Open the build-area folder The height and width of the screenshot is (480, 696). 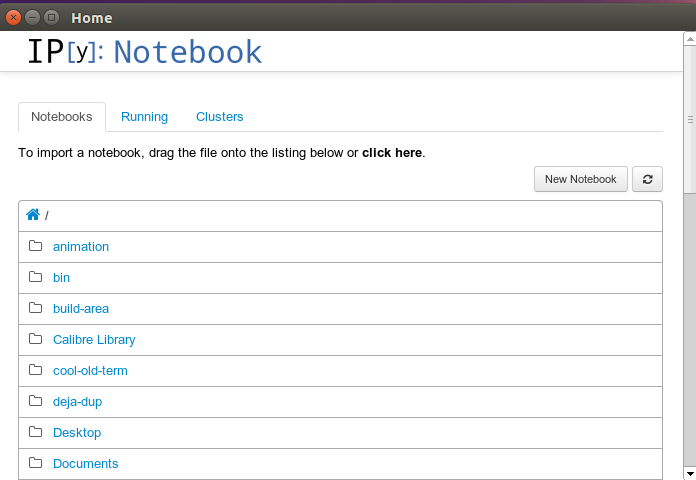coord(81,309)
